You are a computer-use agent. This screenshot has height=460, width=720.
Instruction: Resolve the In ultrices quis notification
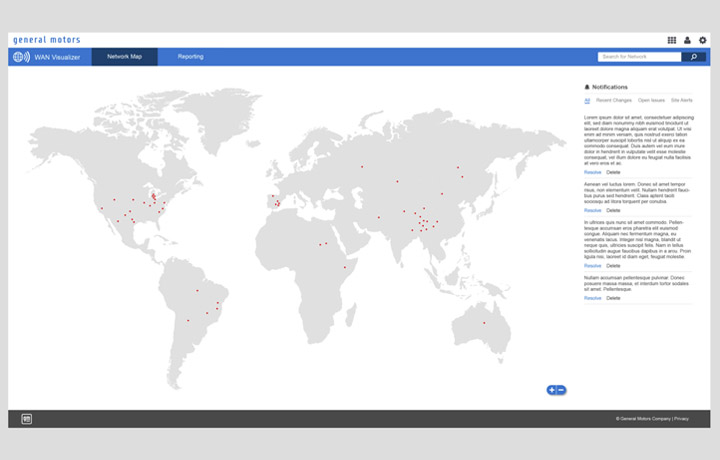coord(592,266)
